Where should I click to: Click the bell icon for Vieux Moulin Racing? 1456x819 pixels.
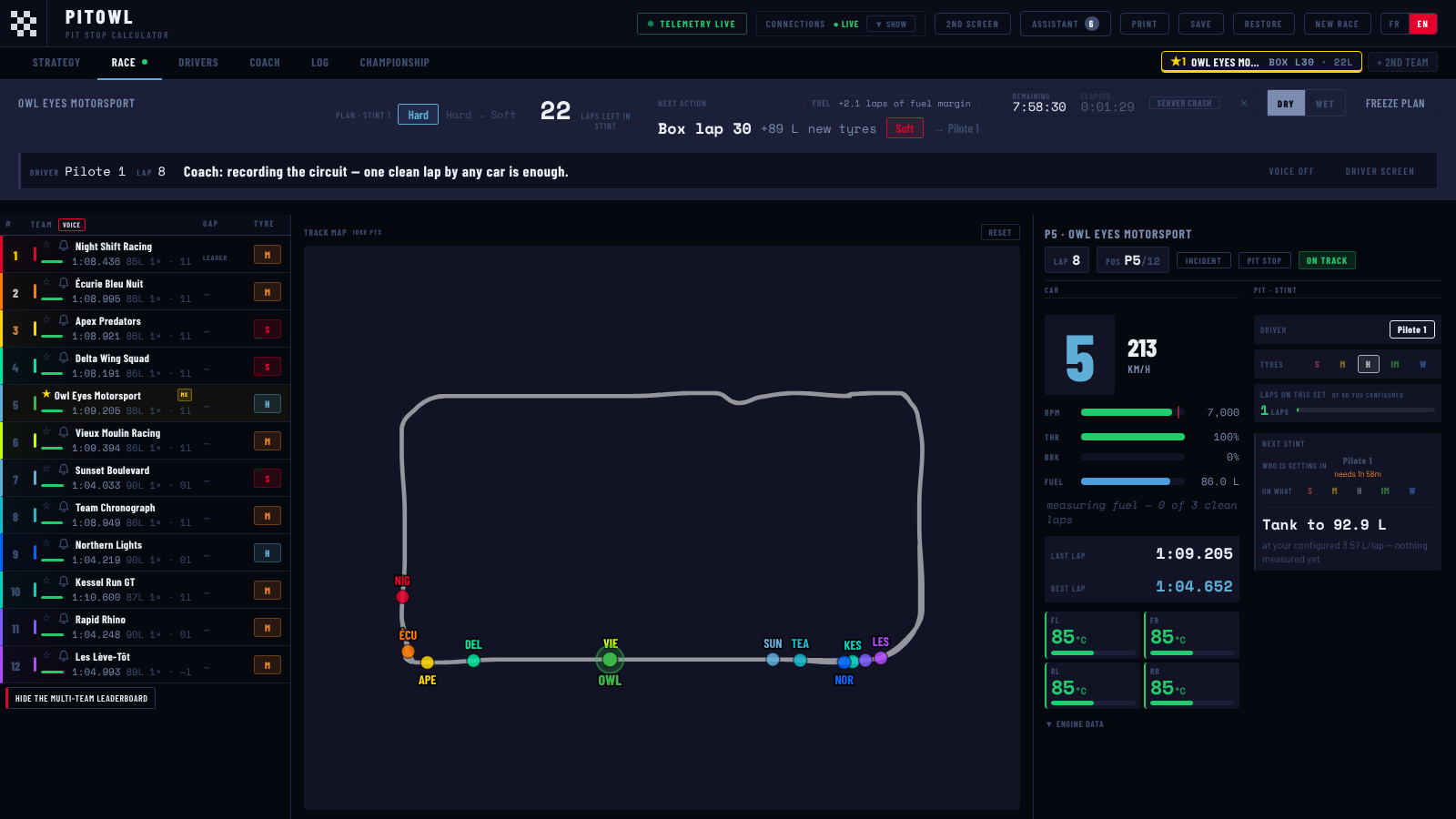[x=64, y=432]
